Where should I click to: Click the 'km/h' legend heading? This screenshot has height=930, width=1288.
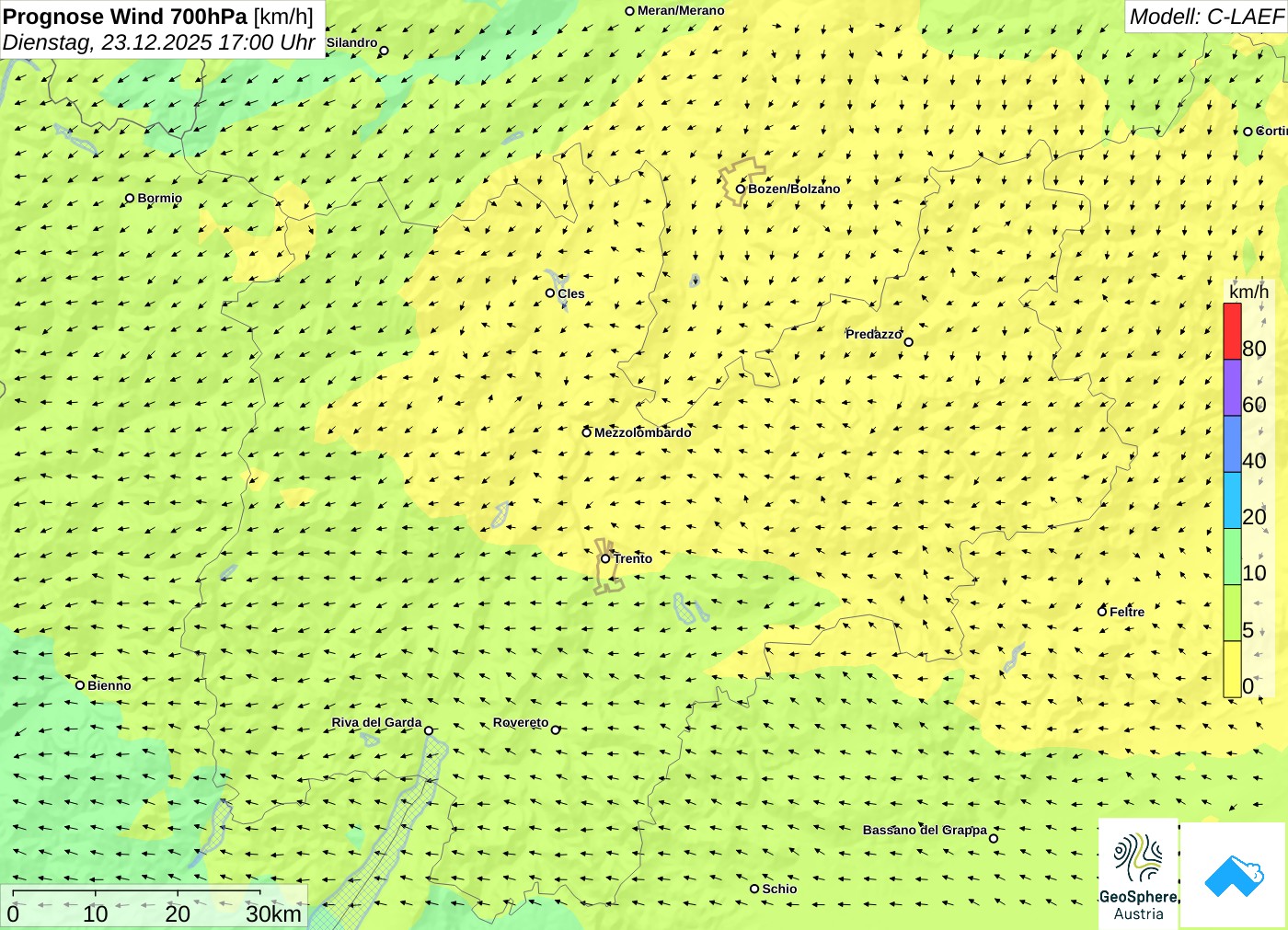[x=1248, y=292]
